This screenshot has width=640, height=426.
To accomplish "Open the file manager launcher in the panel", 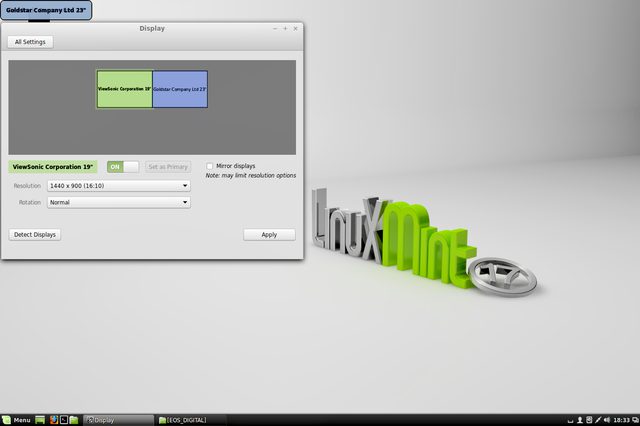I will [x=74, y=420].
